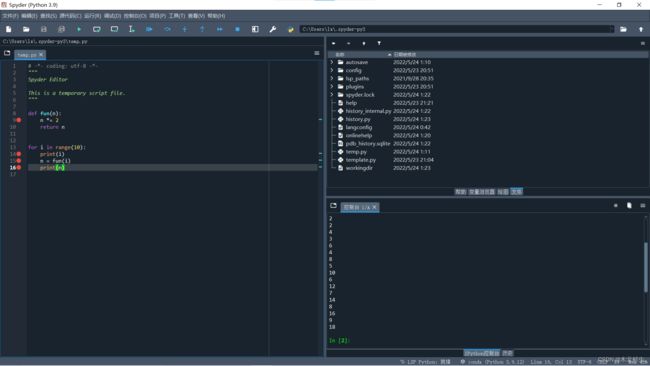650x366 pixels.
Task: Select template.py in the file list
Action: [361, 160]
